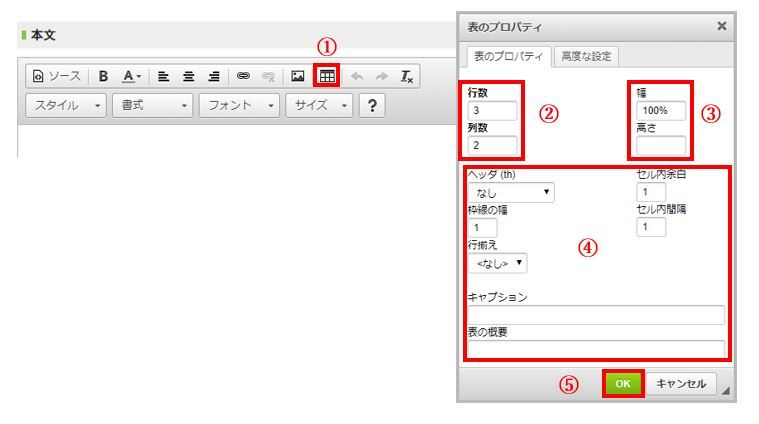Open the text color picker

[131, 76]
